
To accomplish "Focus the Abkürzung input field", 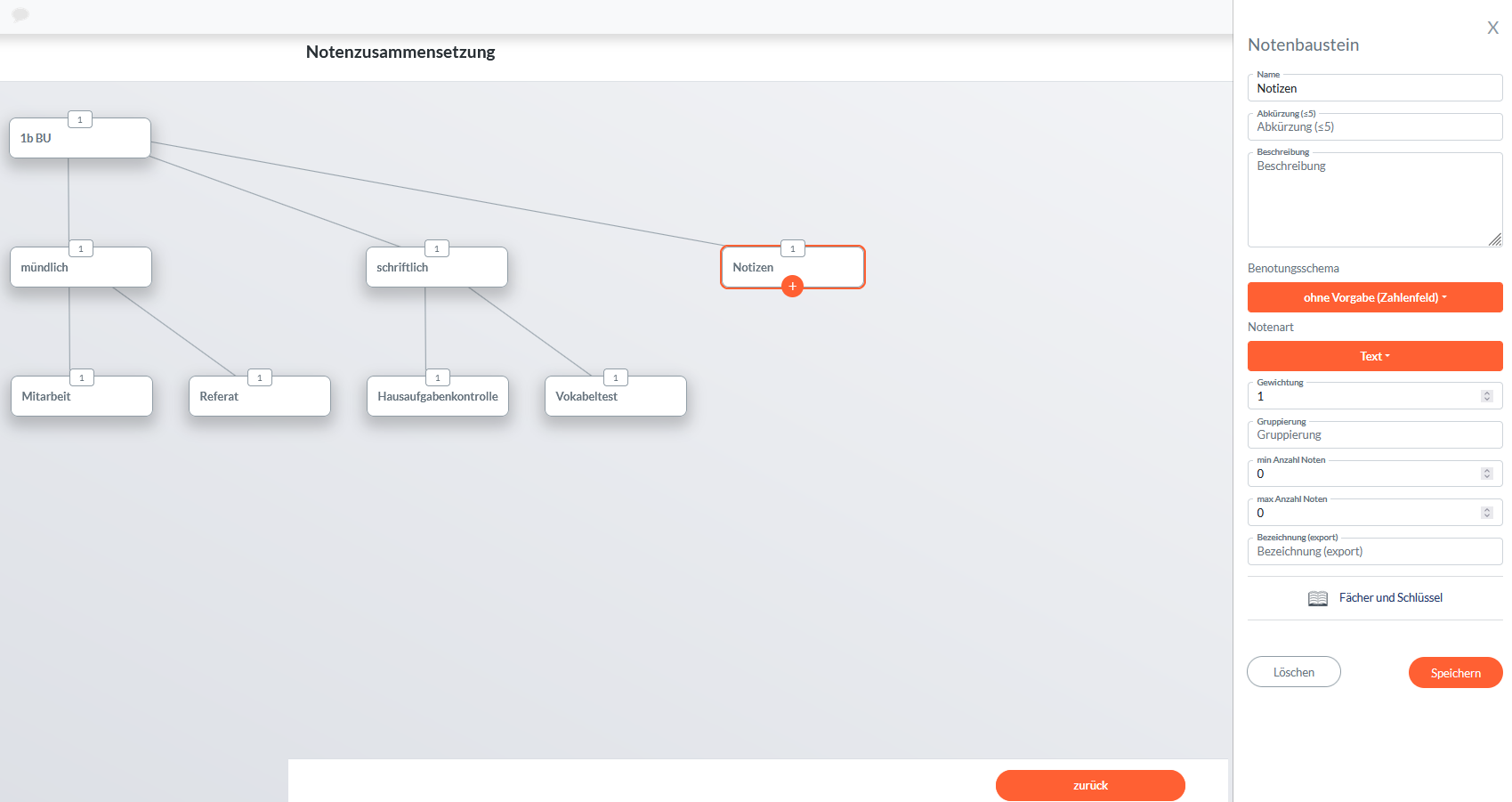I will 1374,127.
